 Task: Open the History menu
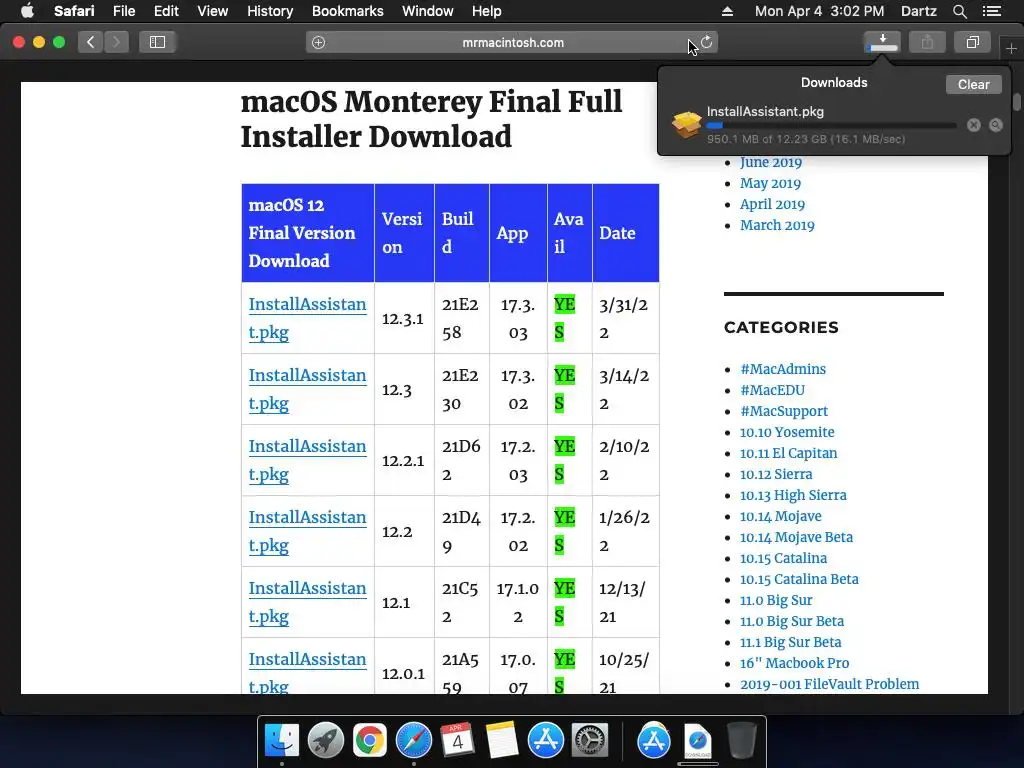[x=270, y=11]
